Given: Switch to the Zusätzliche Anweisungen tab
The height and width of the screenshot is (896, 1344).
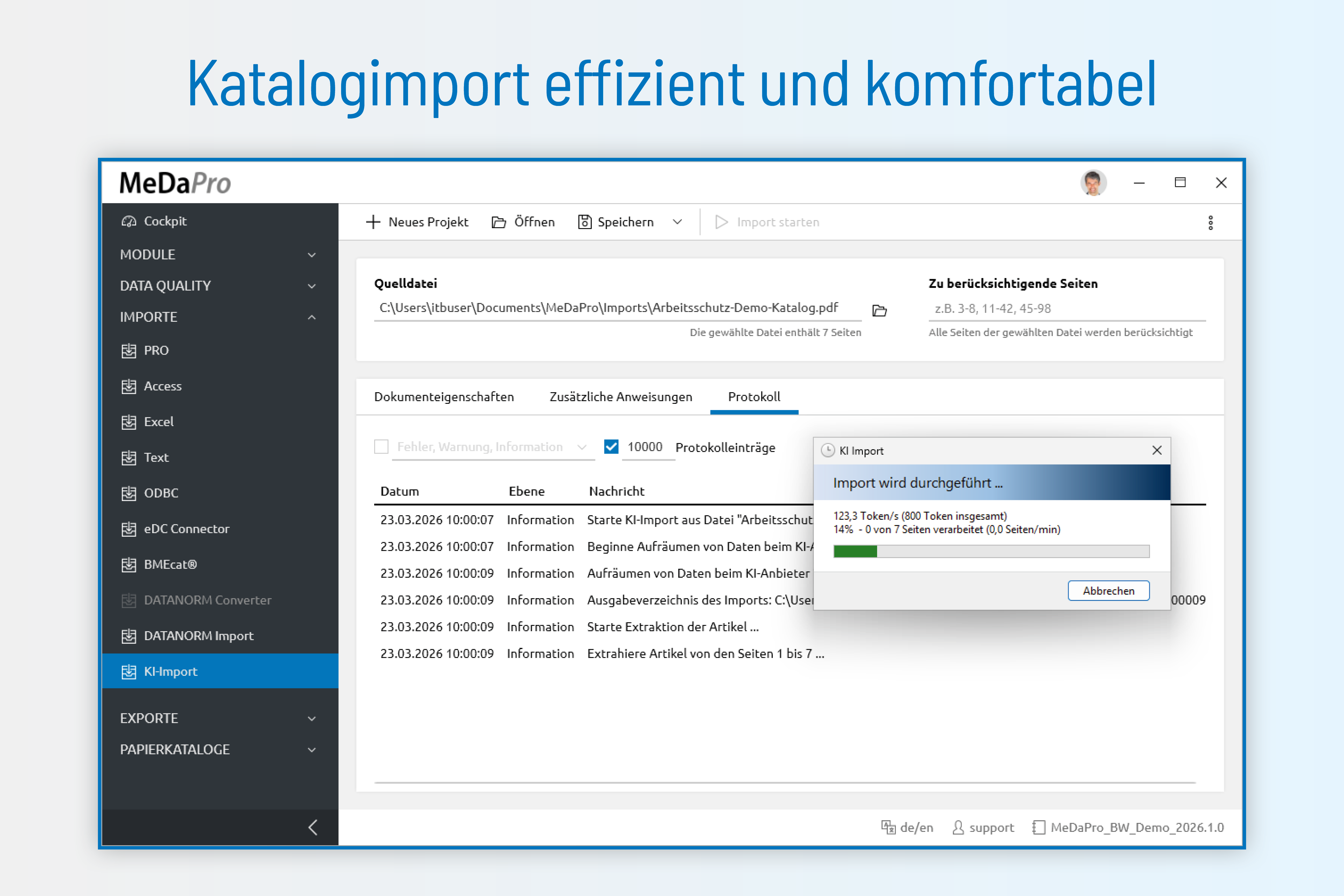Looking at the screenshot, I should pos(621,397).
